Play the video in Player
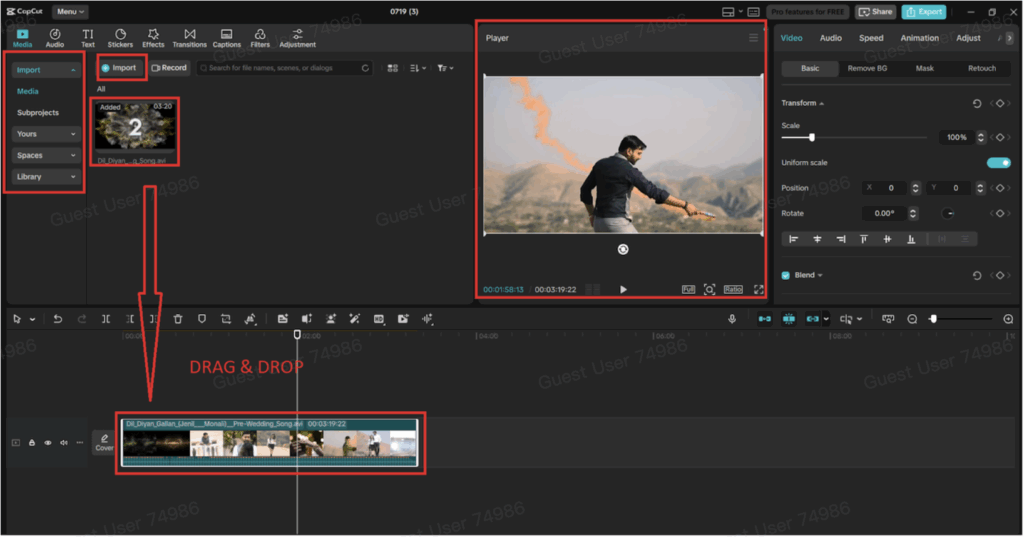Image resolution: width=1024 pixels, height=537 pixels. click(623, 289)
